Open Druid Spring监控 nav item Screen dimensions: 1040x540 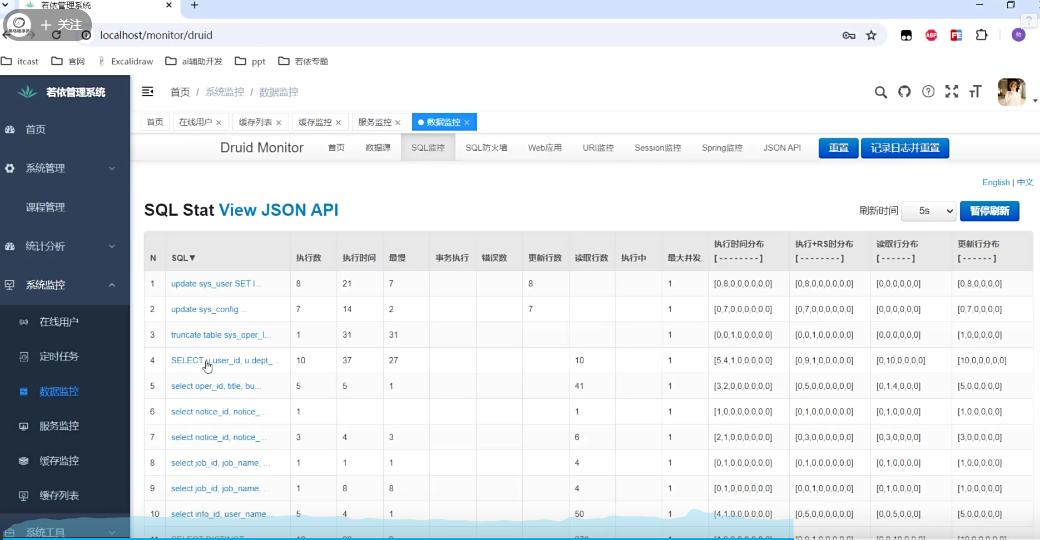[x=722, y=148]
